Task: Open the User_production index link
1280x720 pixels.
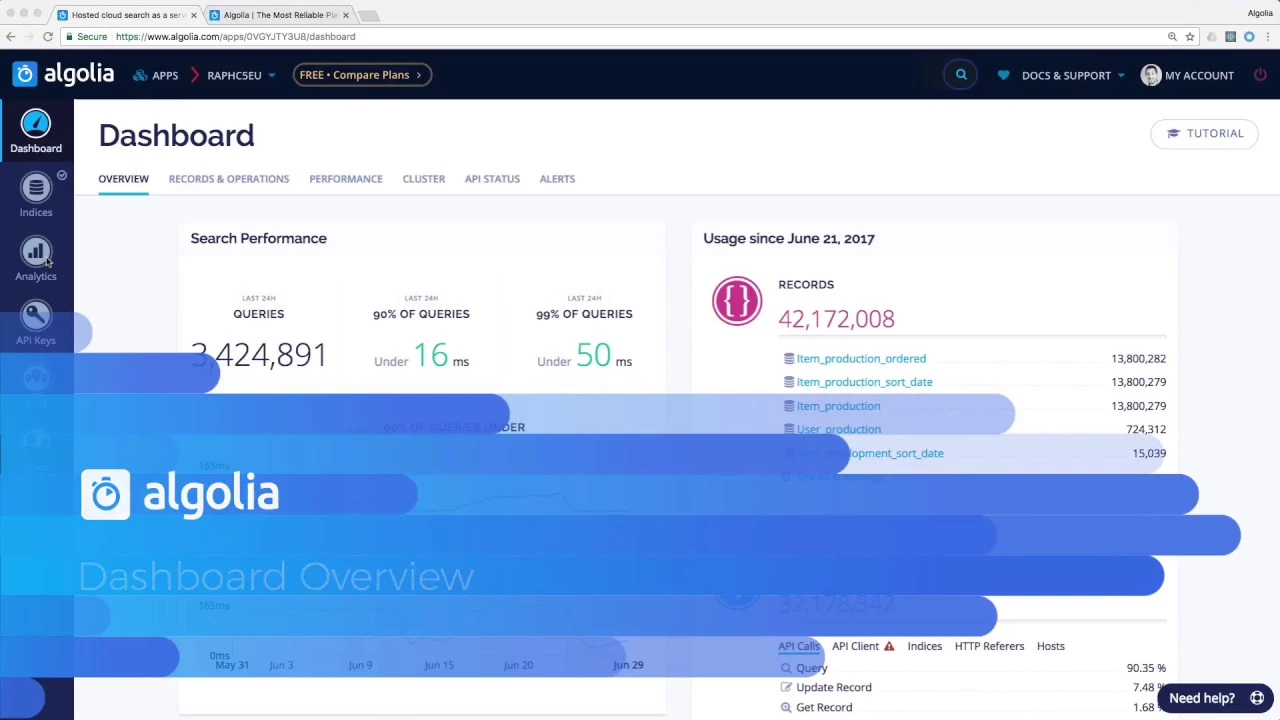Action: [x=838, y=429]
